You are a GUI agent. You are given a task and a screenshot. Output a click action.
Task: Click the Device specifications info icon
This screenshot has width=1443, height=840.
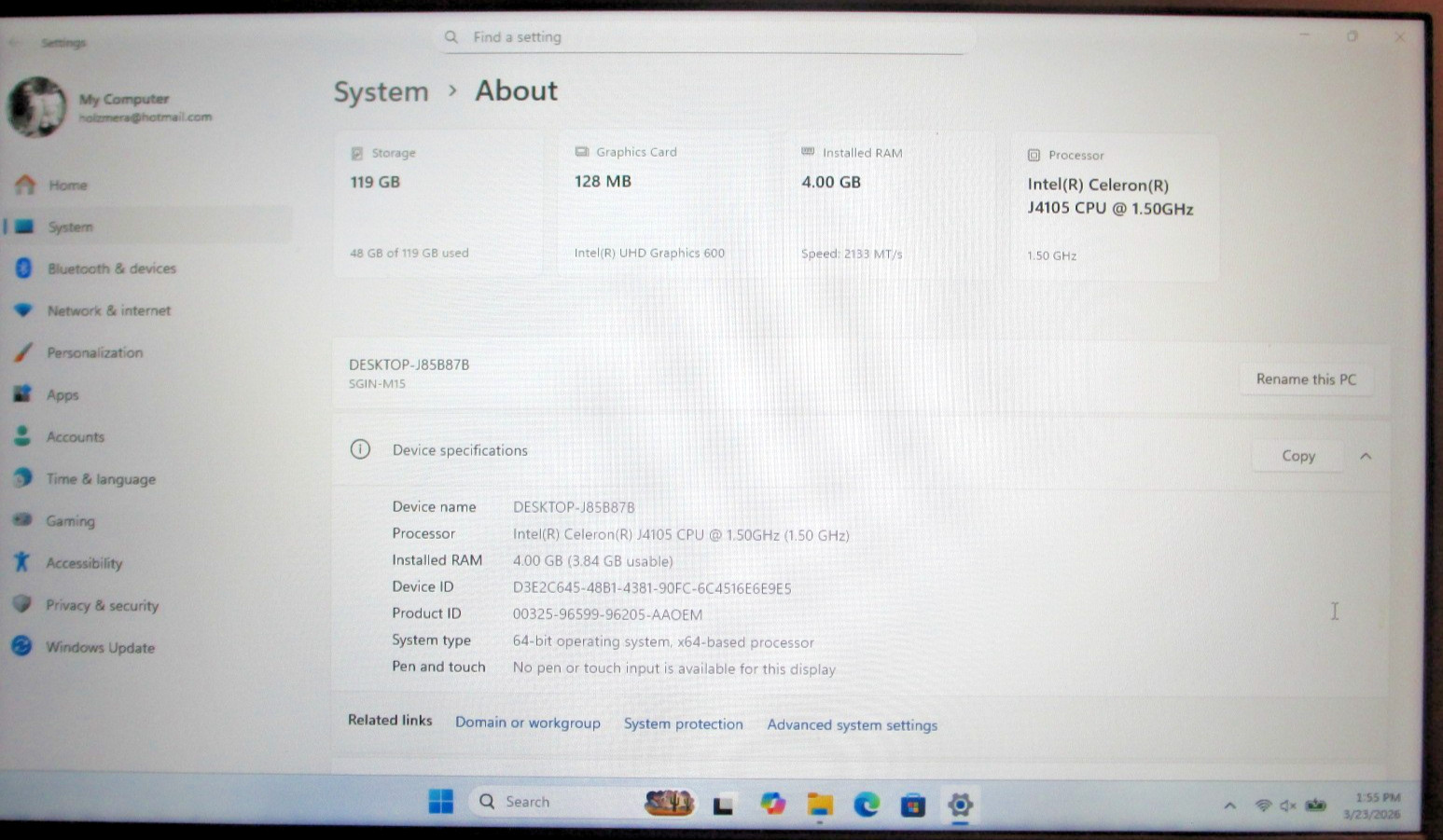(360, 449)
